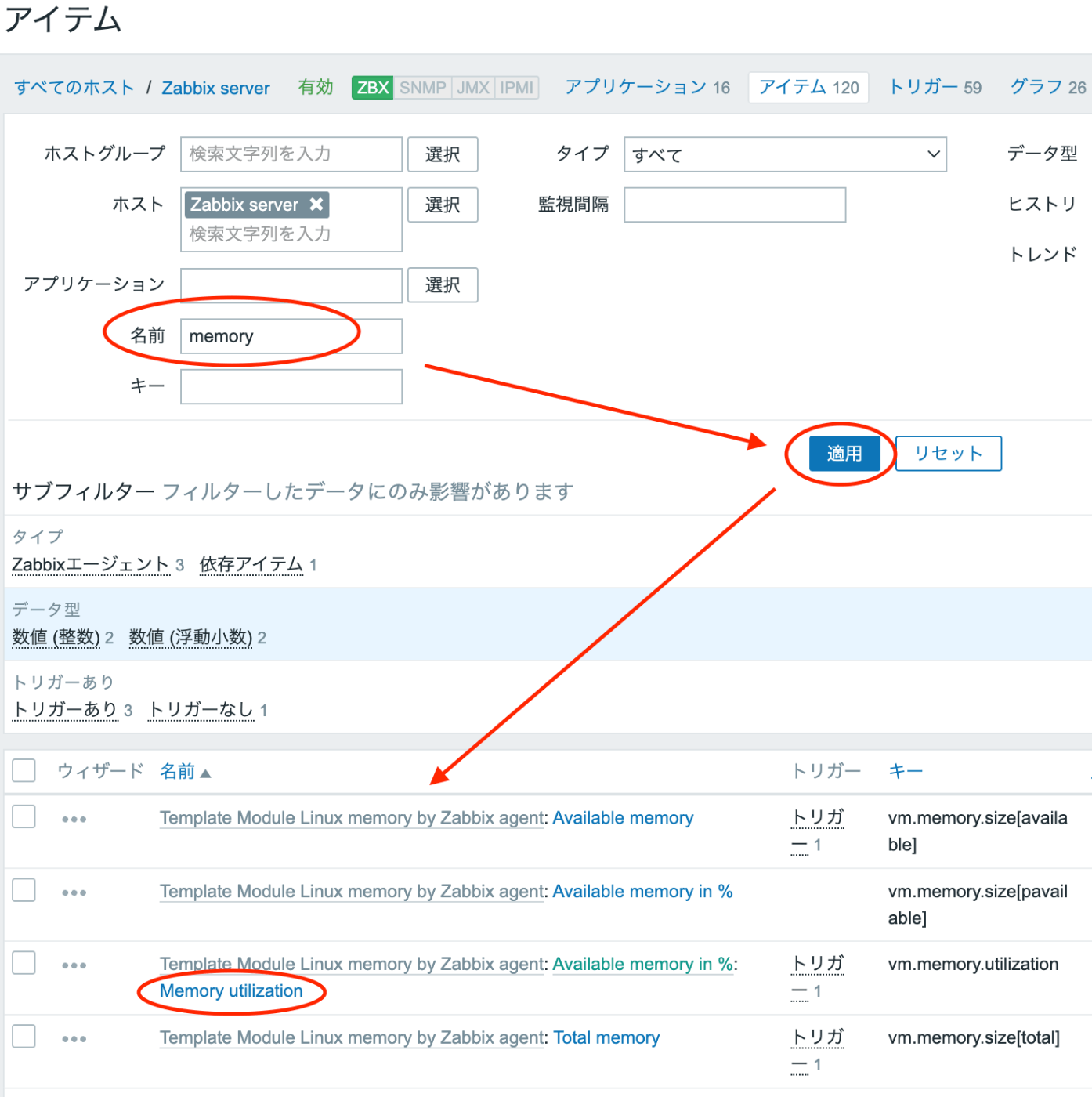Open wizard menu dots for Memory utilization row
Viewport: 1092px width, 1097px height.
pos(74,965)
